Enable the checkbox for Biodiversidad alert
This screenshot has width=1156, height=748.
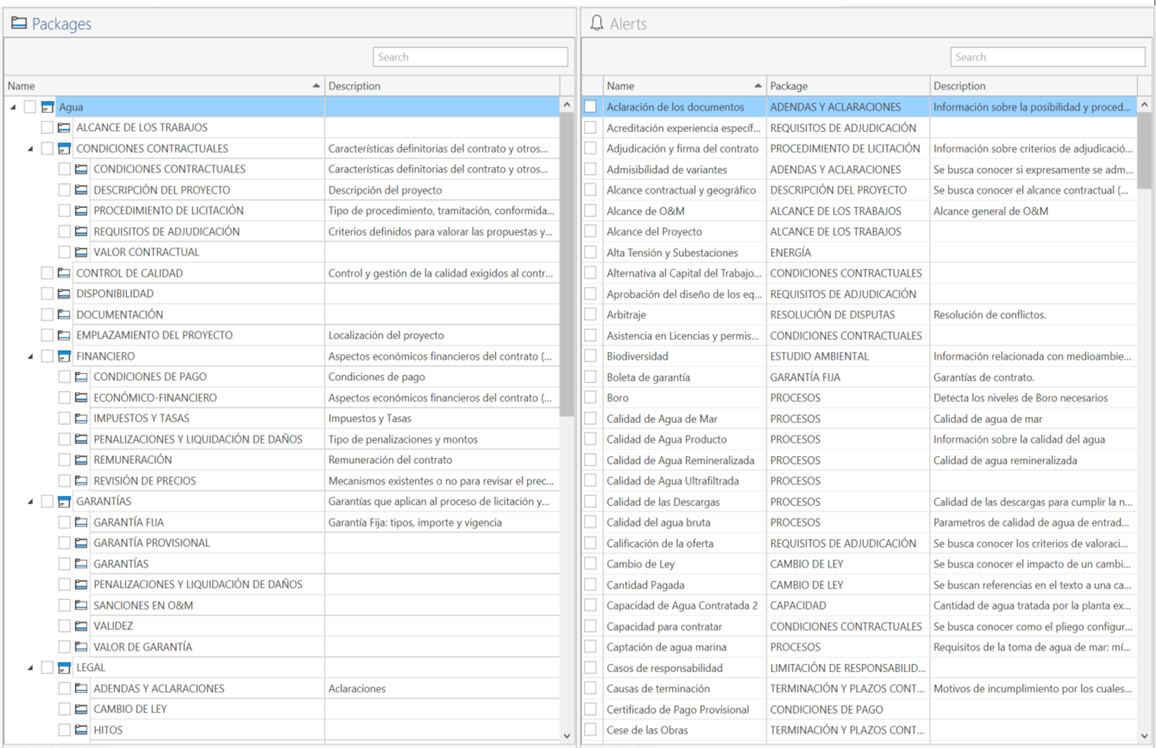(591, 356)
